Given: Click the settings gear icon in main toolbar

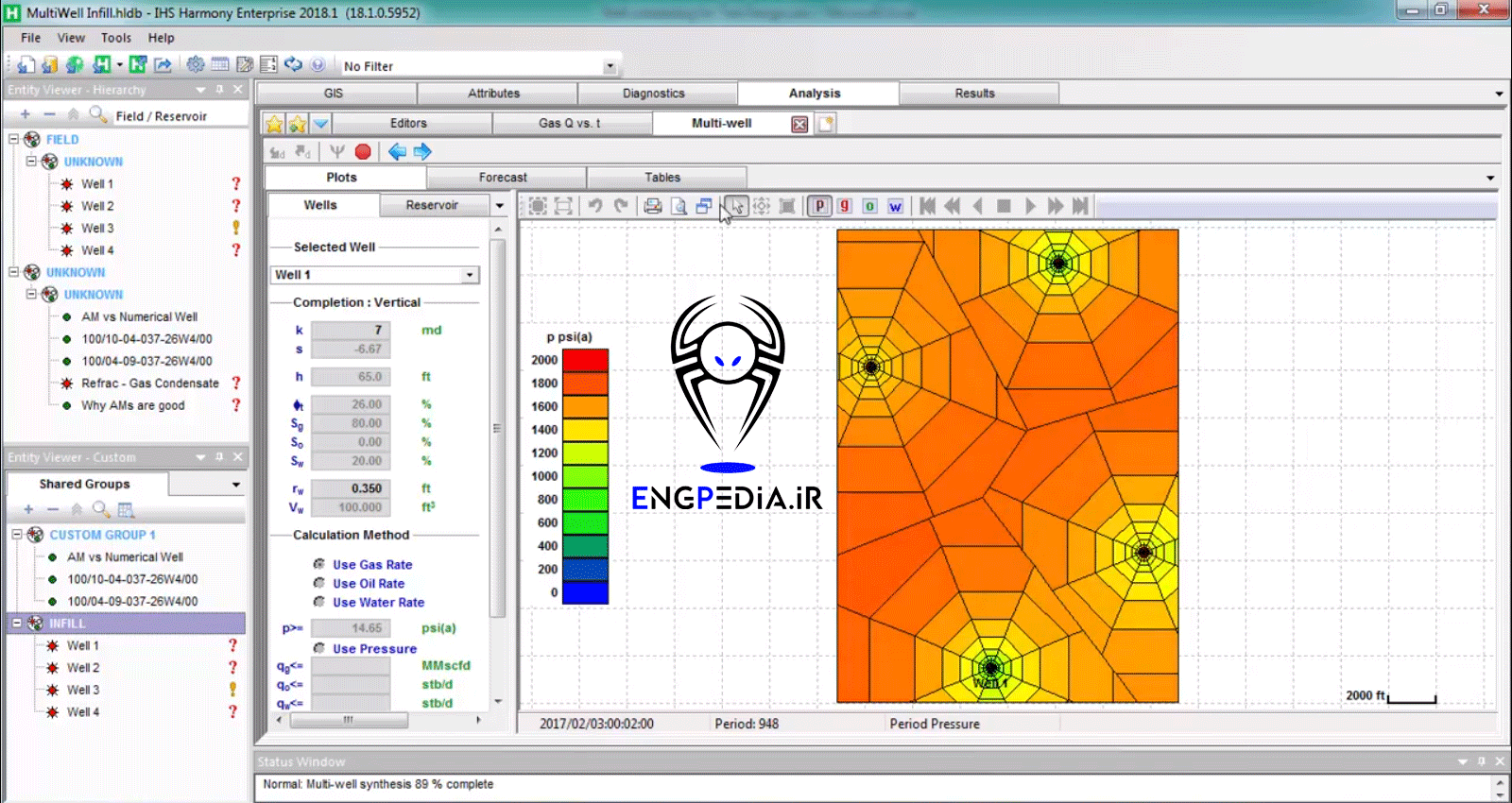Looking at the screenshot, I should 196,64.
